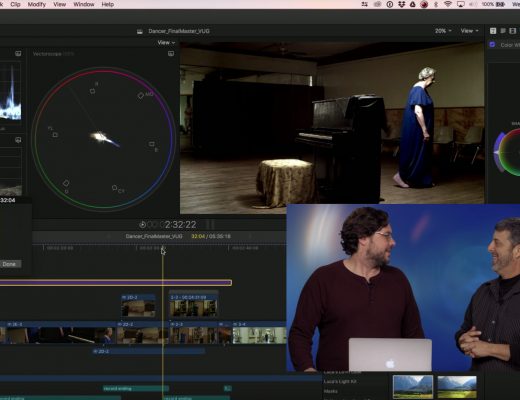The height and width of the screenshot is (400, 520).
Task: Select the connected clip 20-2
Action: [138, 305]
